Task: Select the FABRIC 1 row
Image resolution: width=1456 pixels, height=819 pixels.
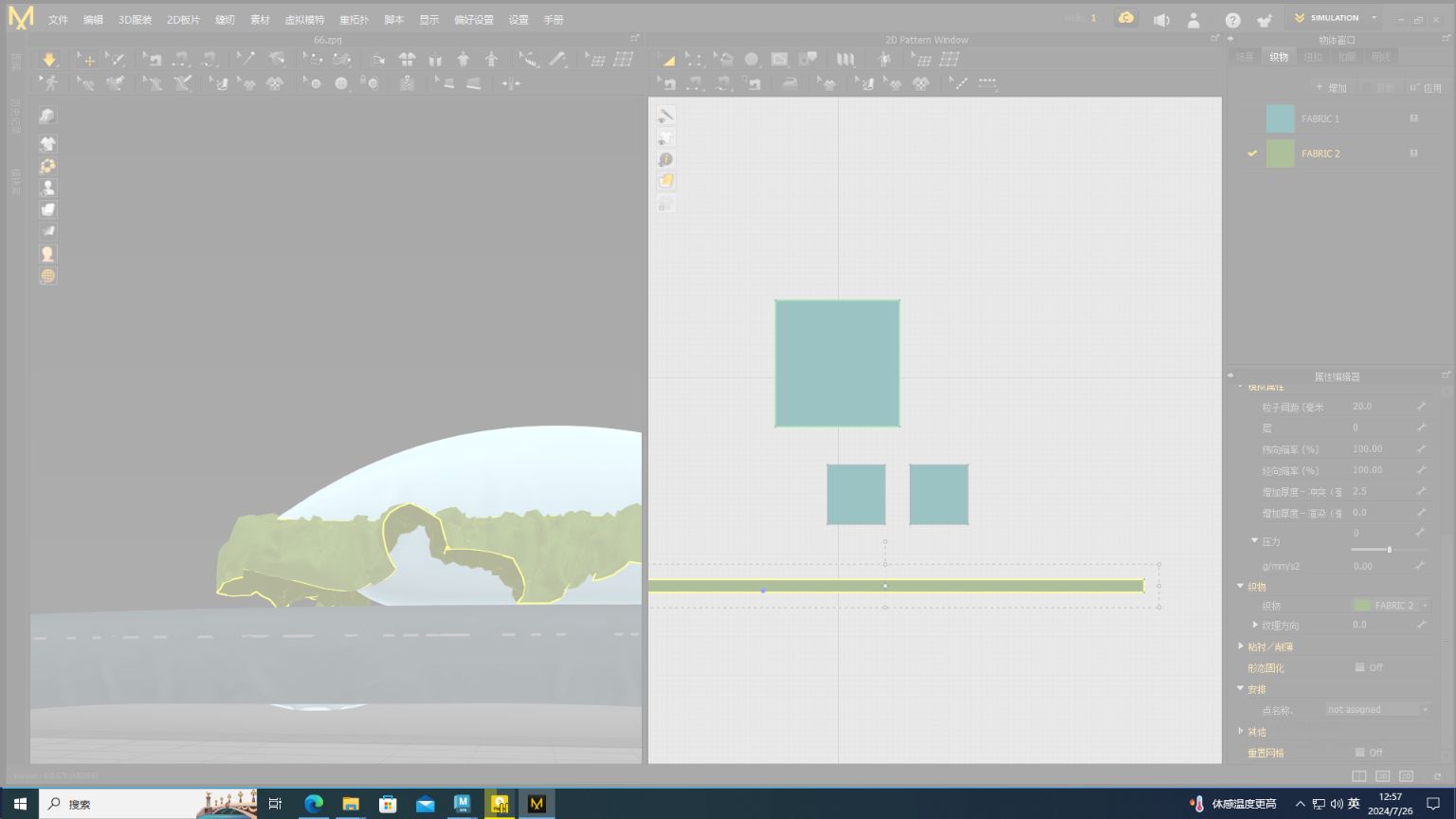Action: point(1337,118)
